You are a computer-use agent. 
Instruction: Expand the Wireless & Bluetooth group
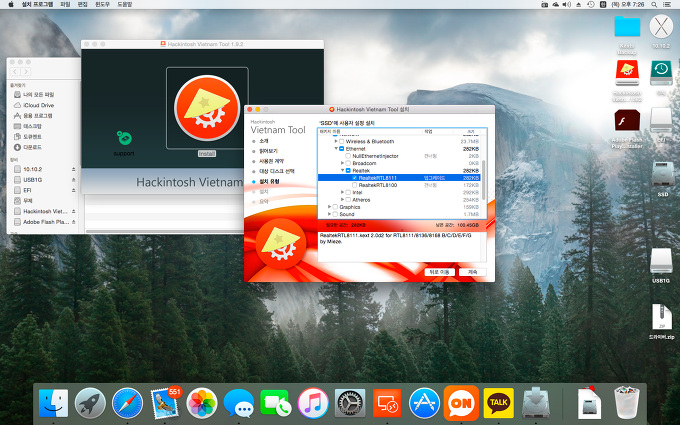click(x=336, y=141)
